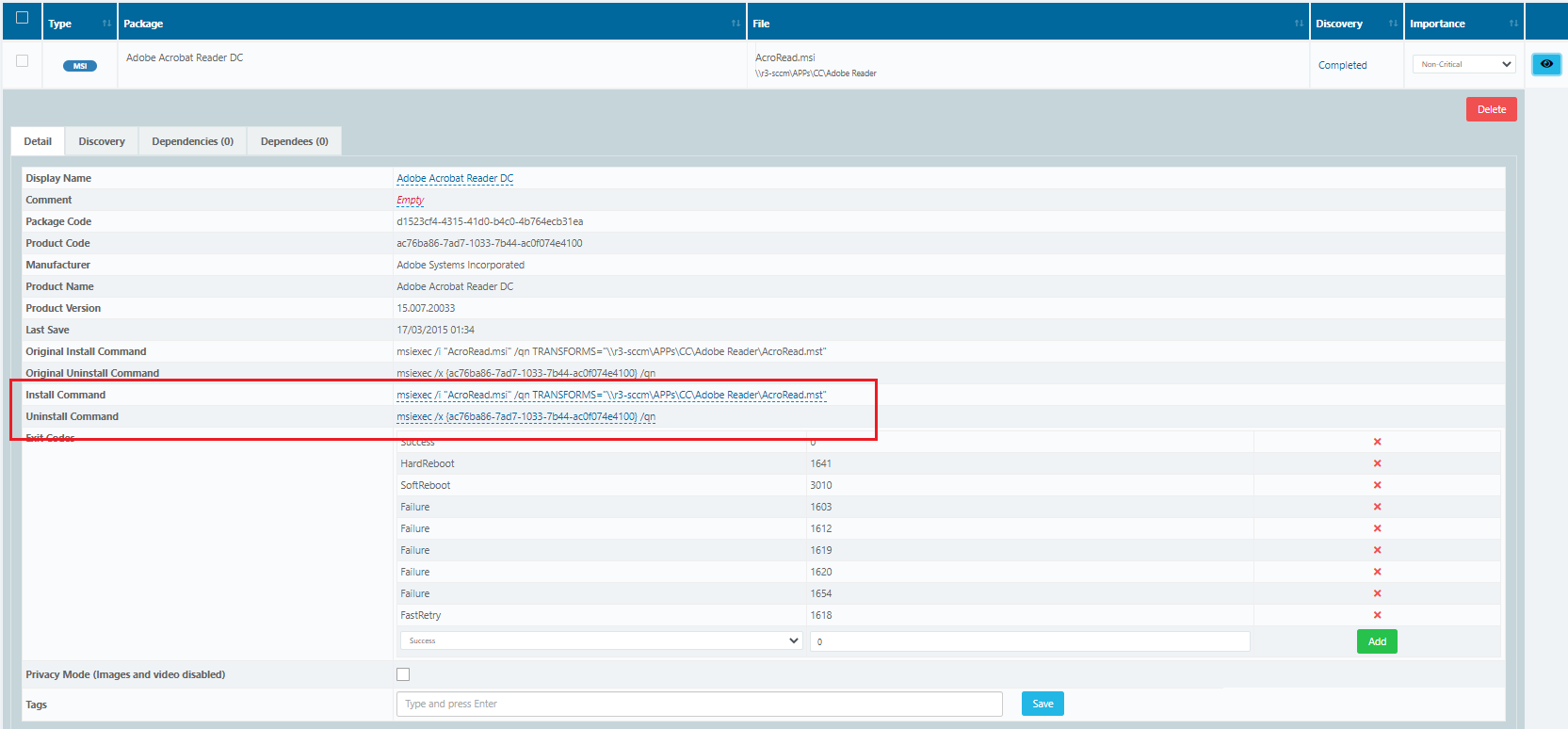Image resolution: width=1568 pixels, height=729 pixels.
Task: Remove the Failure 1654 exit code
Action: (x=1377, y=593)
